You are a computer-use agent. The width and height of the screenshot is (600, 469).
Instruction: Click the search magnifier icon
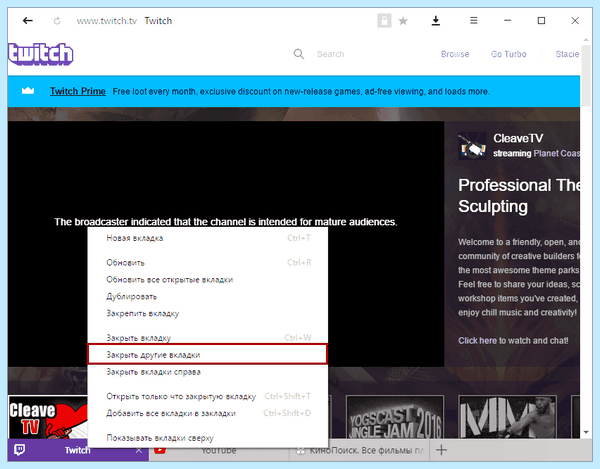pos(299,54)
